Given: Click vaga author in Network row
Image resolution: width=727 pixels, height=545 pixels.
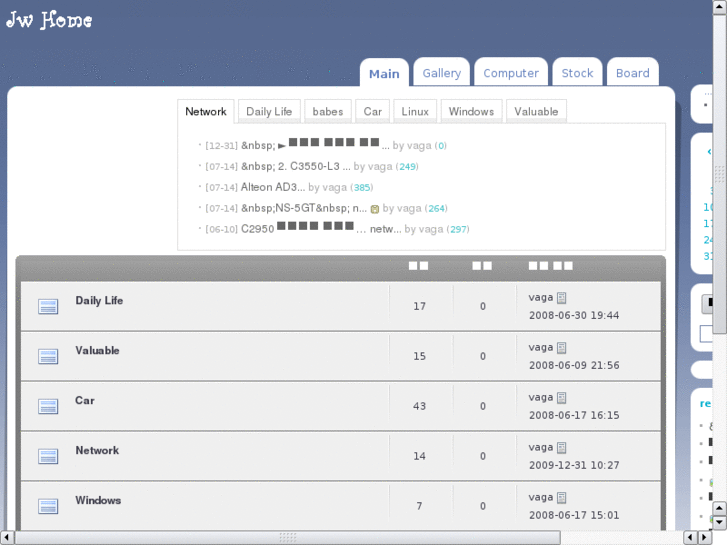Looking at the screenshot, I should [x=541, y=448].
